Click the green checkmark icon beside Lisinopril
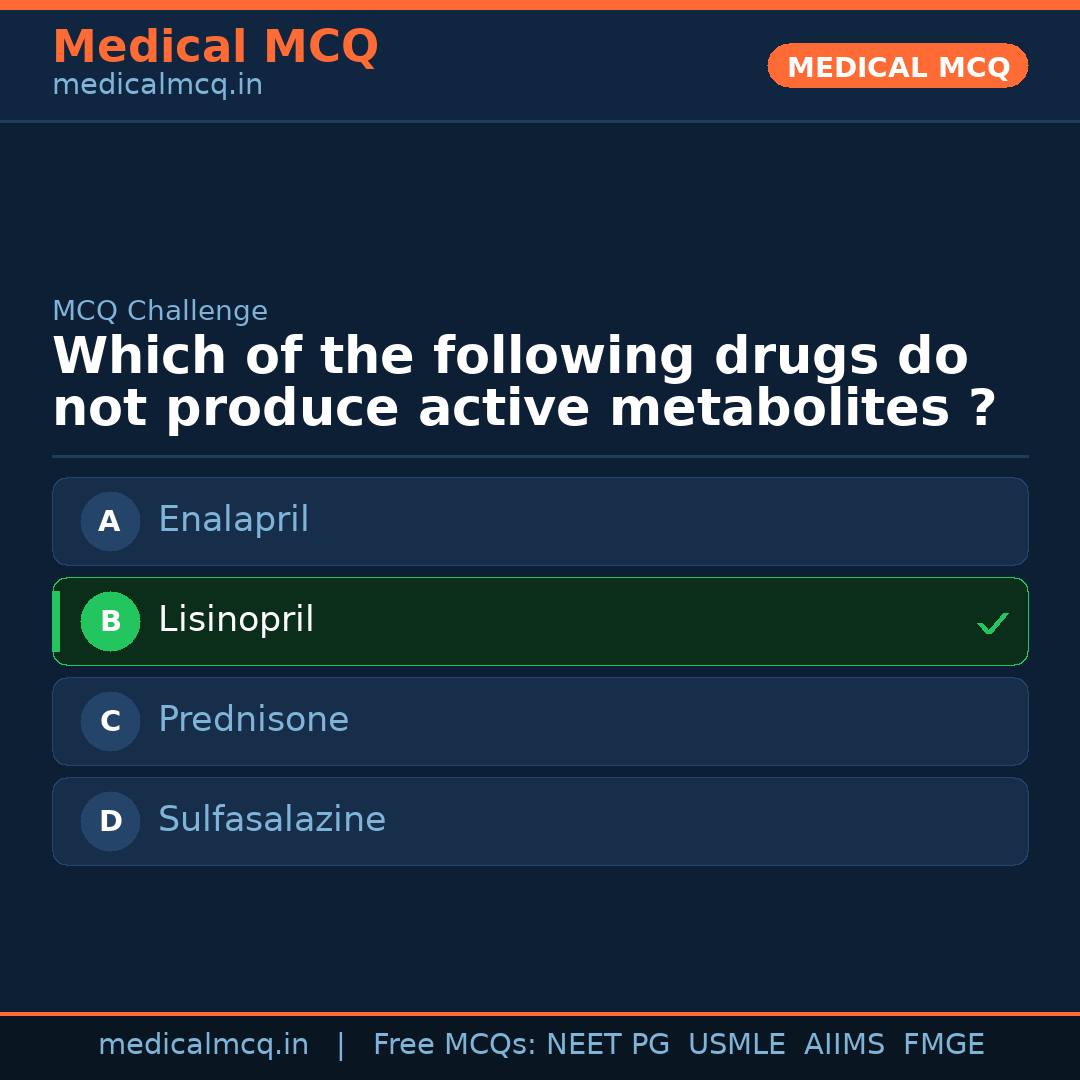The image size is (1080, 1080). [x=992, y=624]
